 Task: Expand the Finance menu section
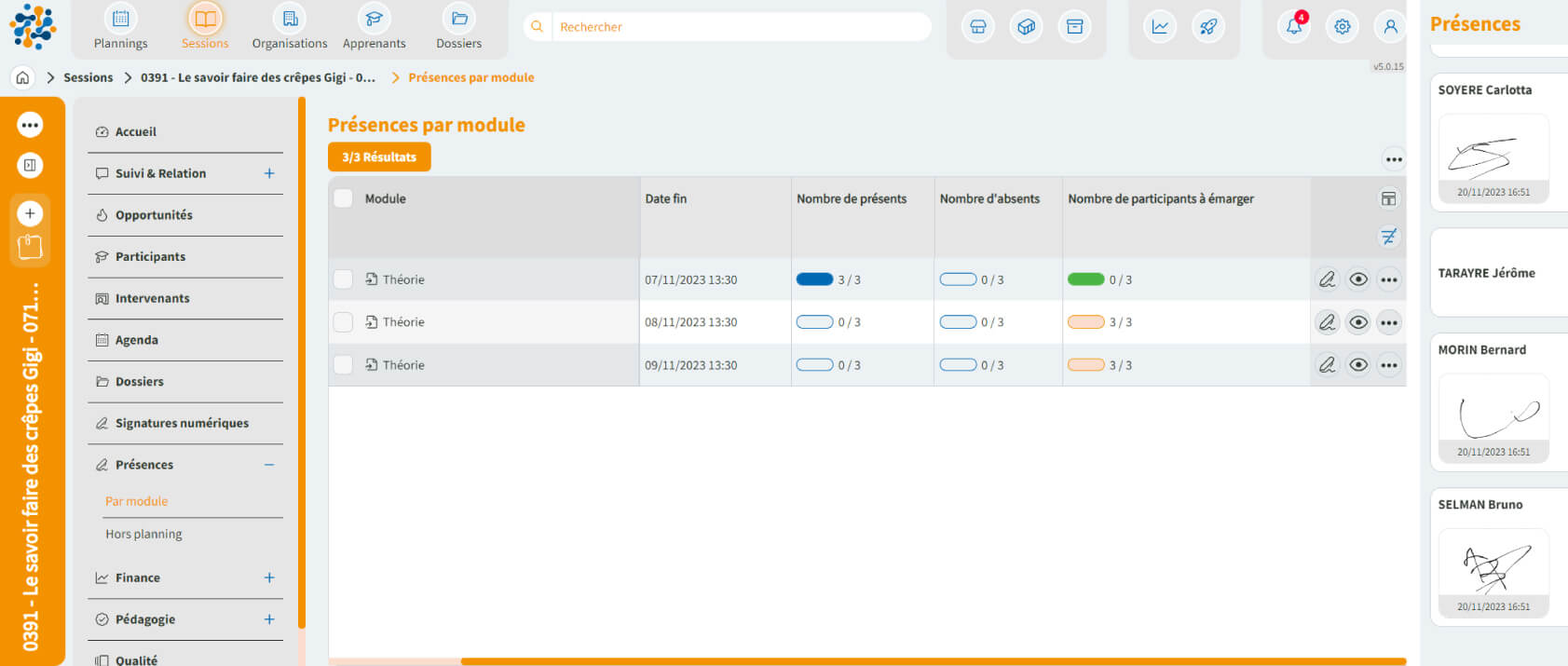(x=269, y=578)
